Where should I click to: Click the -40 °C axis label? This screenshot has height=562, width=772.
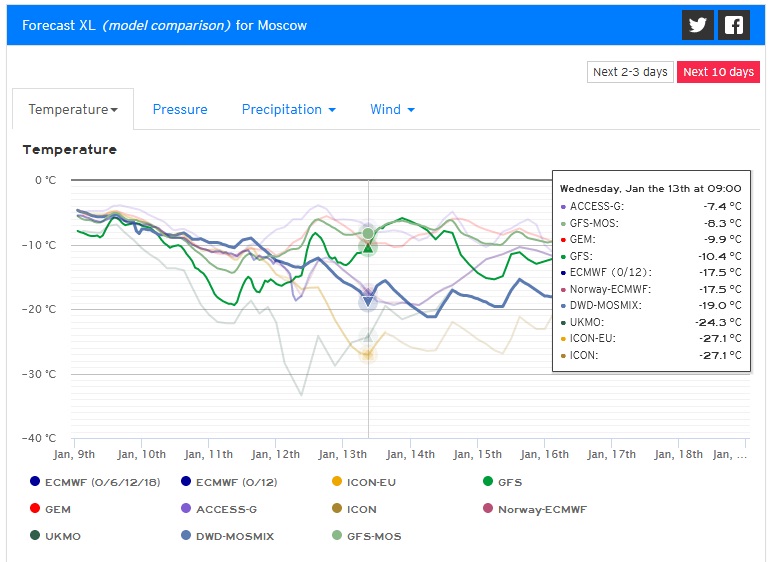(x=39, y=438)
